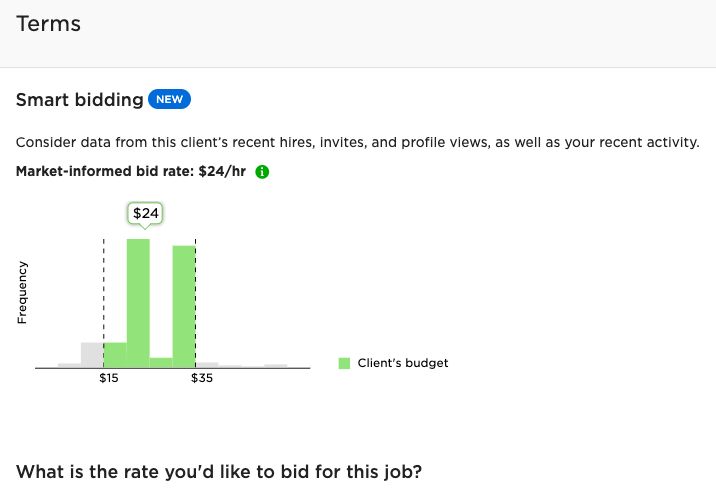716x493 pixels.
Task: Click the Consider data description paragraph
Action: point(357,143)
